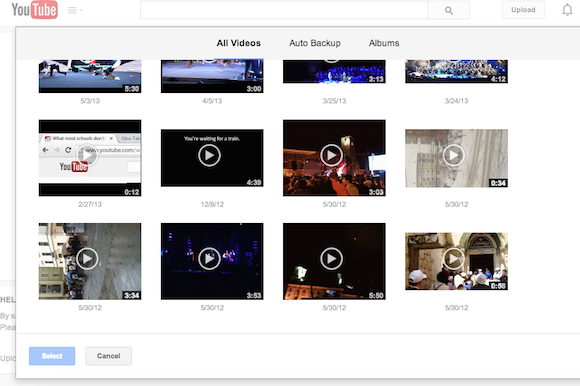Click the Cancel button
The height and width of the screenshot is (386, 580).
pos(108,356)
